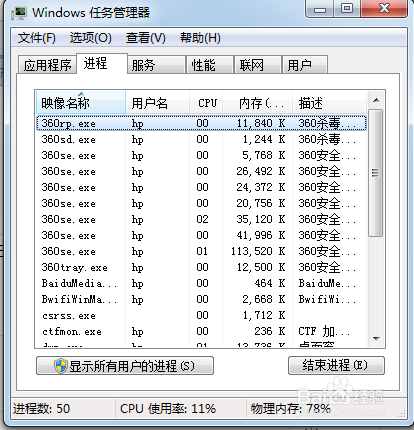Sort by 用户名 column header
Image resolution: width=414 pixels, height=430 pixels.
[x=158, y=103]
